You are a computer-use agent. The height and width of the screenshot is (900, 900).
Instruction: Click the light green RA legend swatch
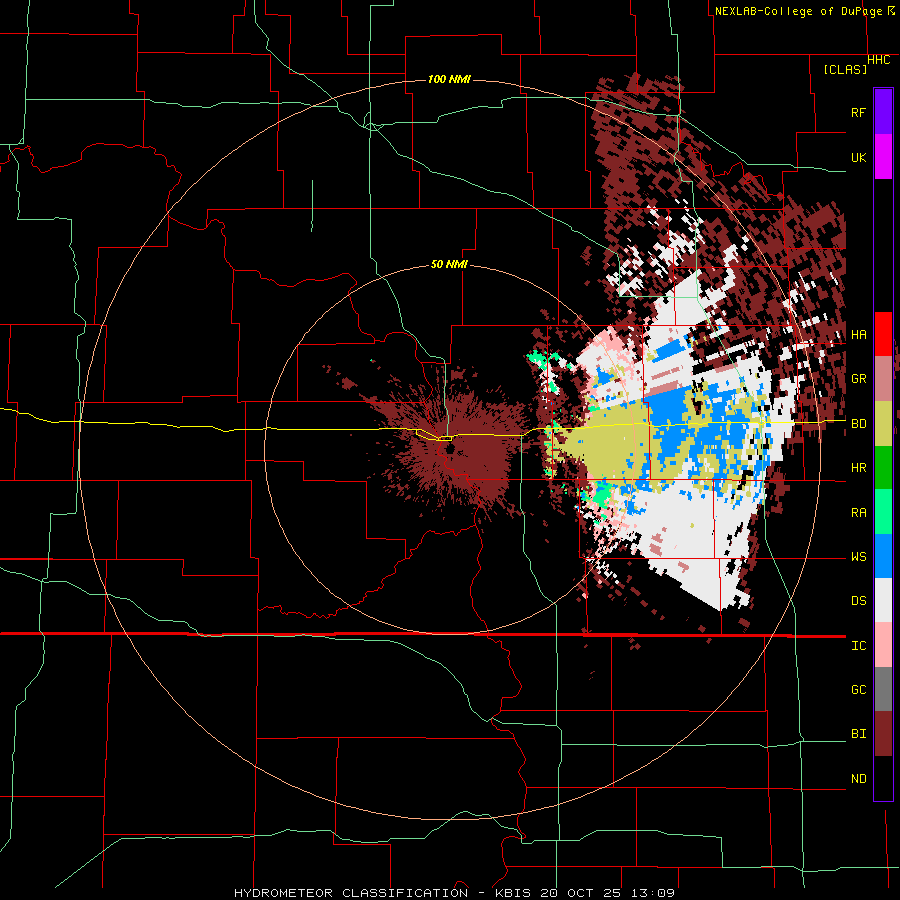click(883, 512)
